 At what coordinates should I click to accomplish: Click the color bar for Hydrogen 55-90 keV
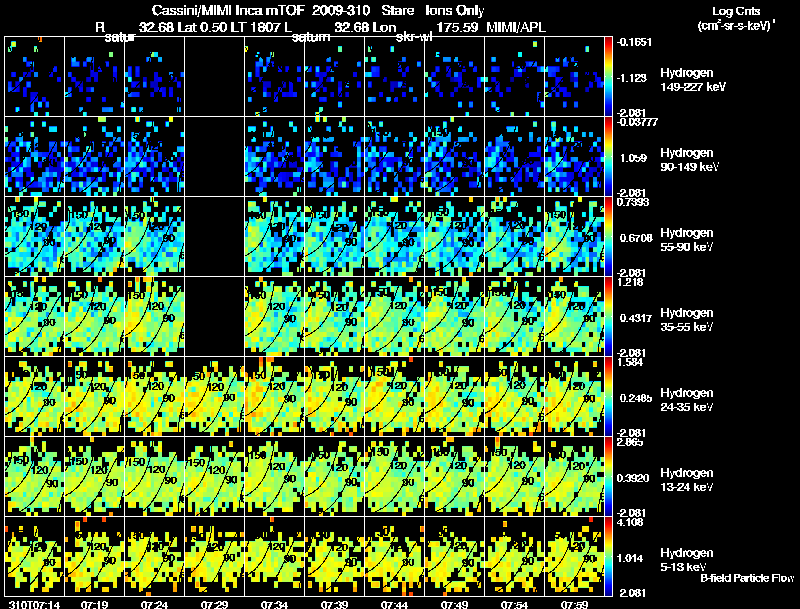click(608, 237)
